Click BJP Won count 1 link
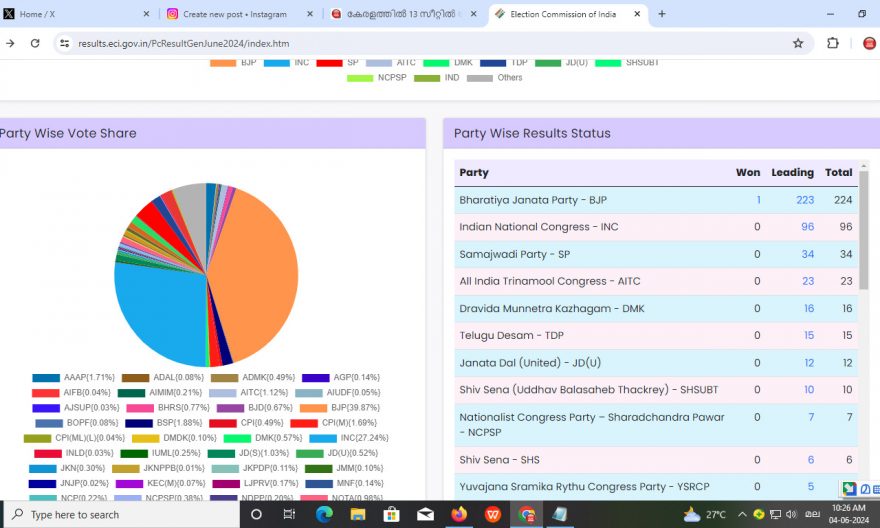 coord(758,200)
